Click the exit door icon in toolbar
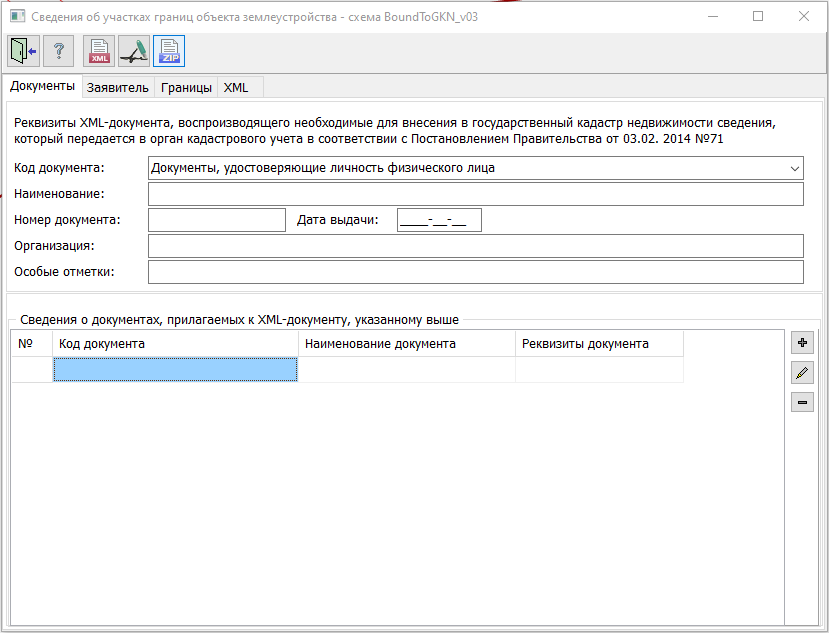The height and width of the screenshot is (633, 829). (22, 50)
